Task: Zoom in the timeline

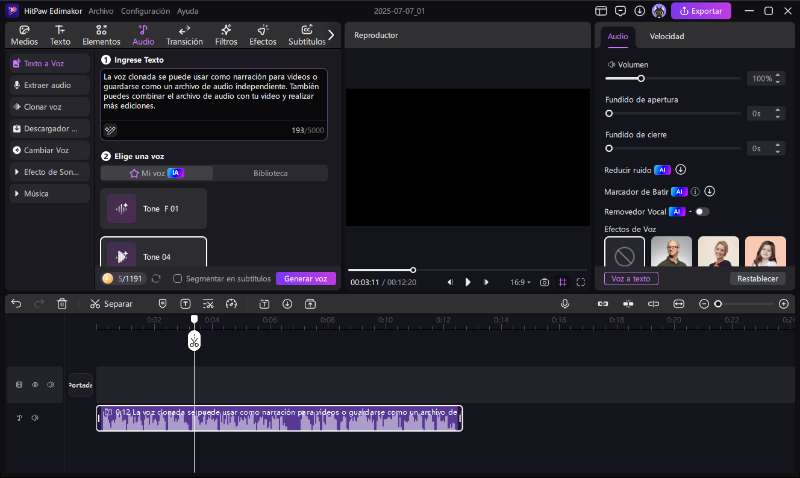Action: pos(784,304)
